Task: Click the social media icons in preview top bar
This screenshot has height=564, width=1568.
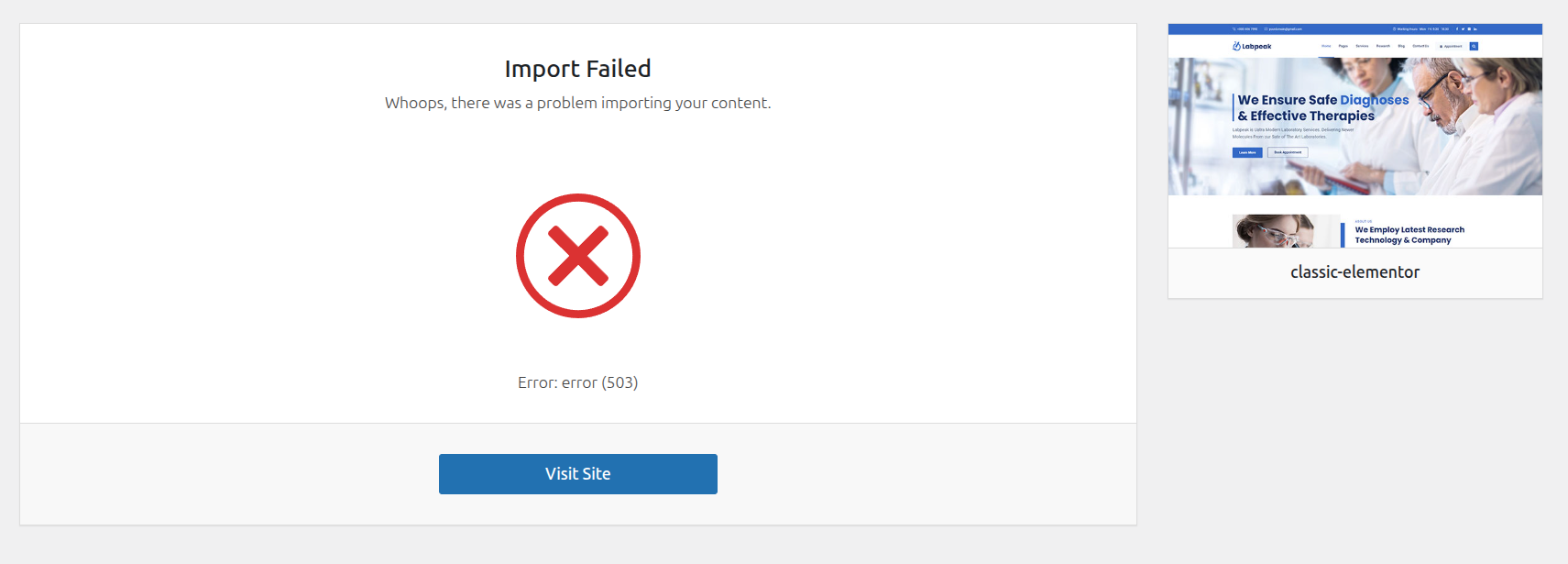Action: [1466, 29]
